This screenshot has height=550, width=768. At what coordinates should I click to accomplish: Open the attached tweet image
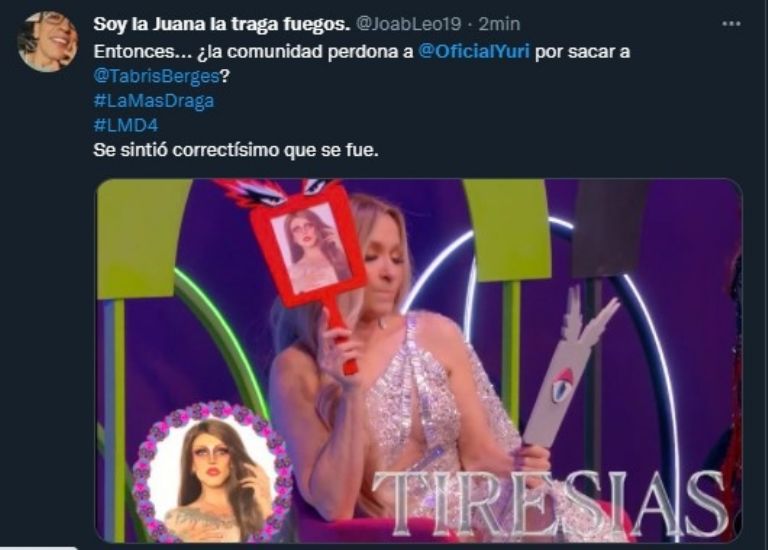click(x=419, y=360)
